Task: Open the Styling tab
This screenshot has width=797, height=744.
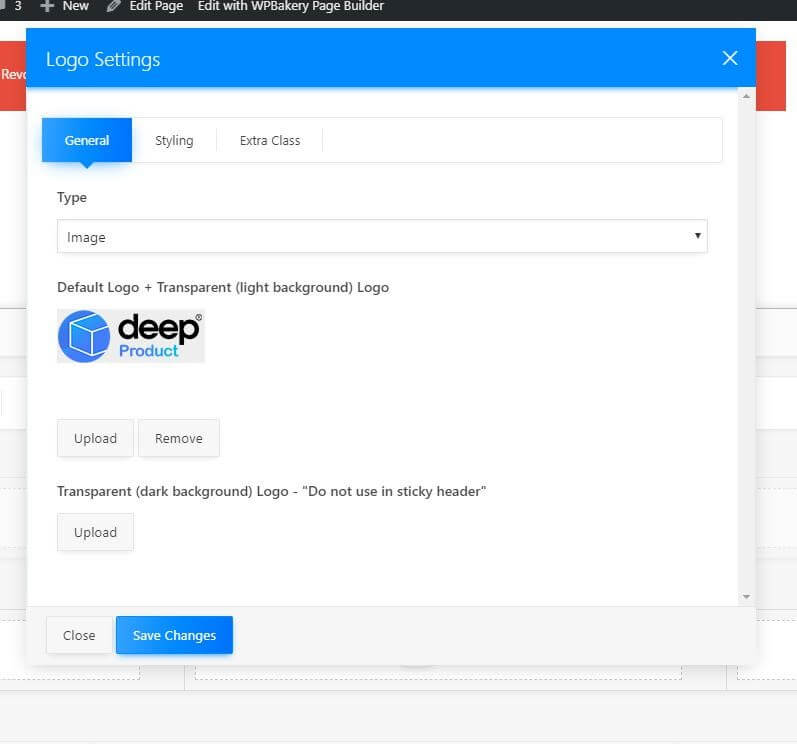Action: (x=174, y=140)
